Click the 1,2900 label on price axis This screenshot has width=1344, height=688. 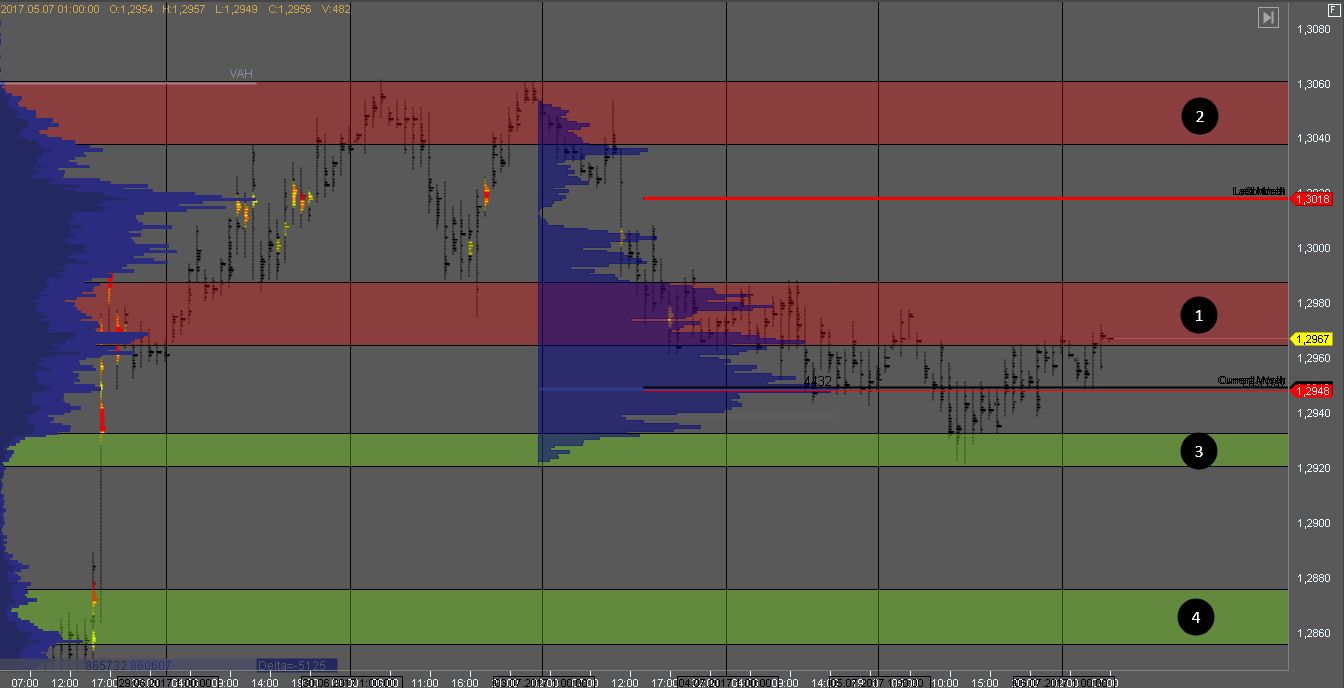pos(1313,523)
